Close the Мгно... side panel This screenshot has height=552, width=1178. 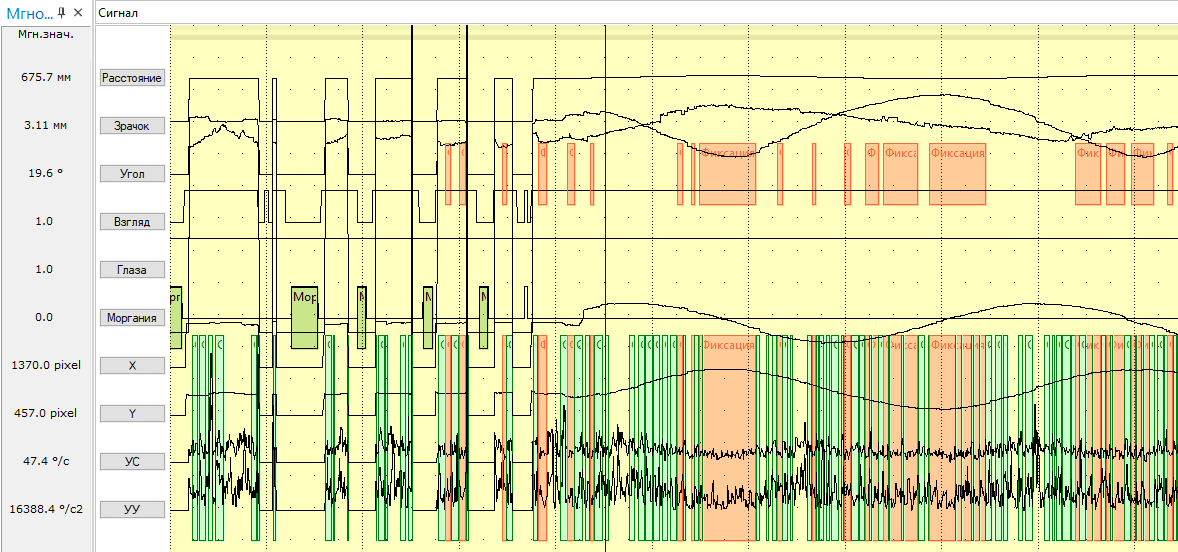78,13
